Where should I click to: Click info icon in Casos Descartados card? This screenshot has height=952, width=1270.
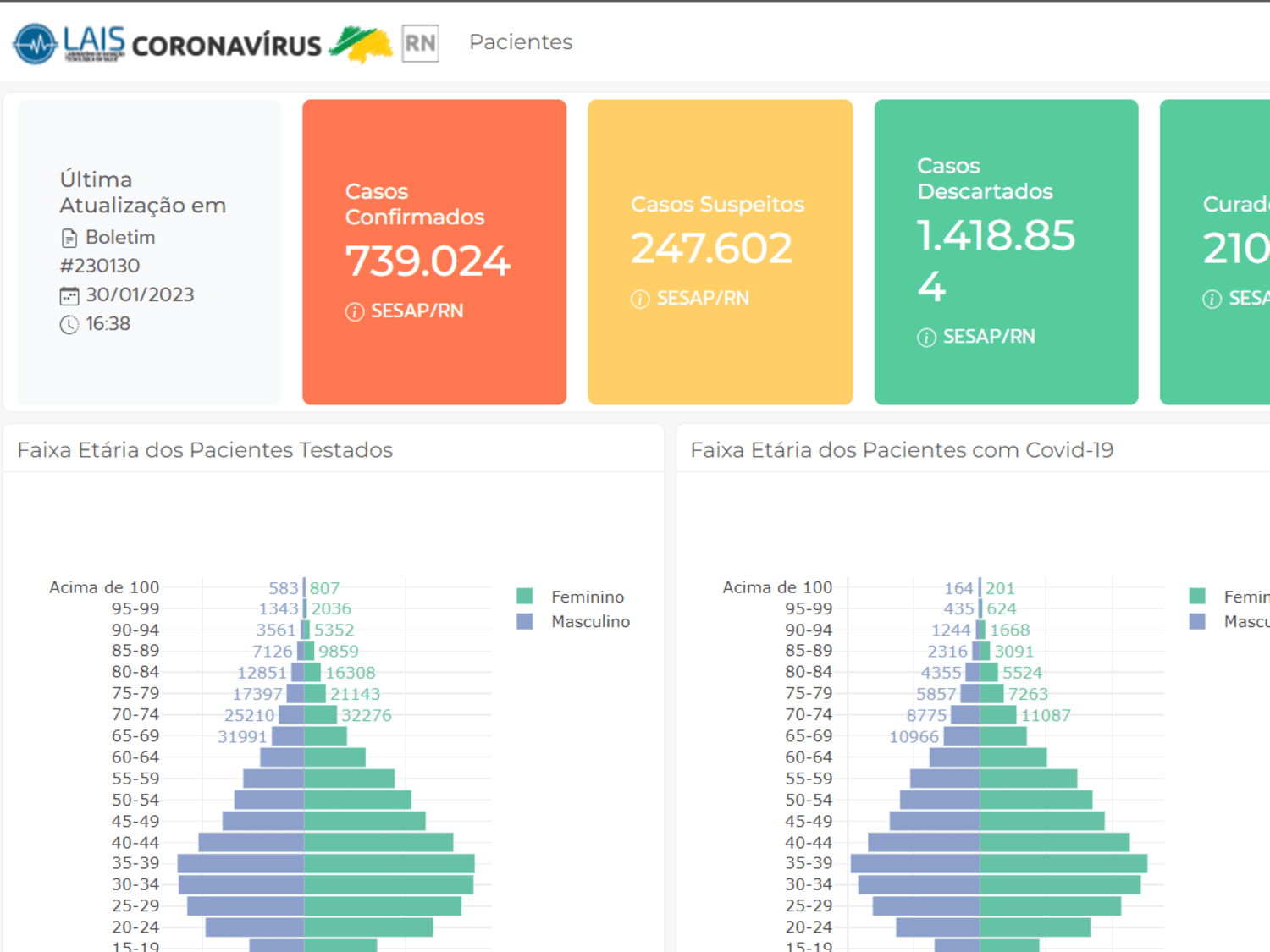tap(926, 338)
